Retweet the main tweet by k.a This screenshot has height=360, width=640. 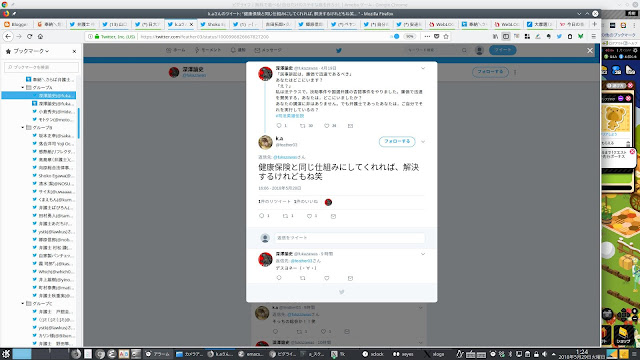tap(286, 216)
